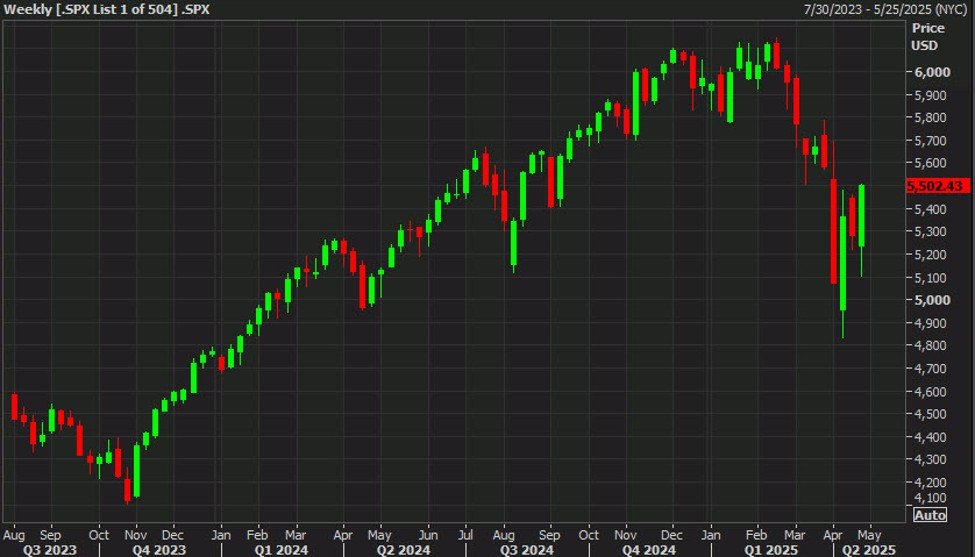This screenshot has width=975, height=557.
Task: Click the Q1 2024 quarter label
Action: click(274, 549)
